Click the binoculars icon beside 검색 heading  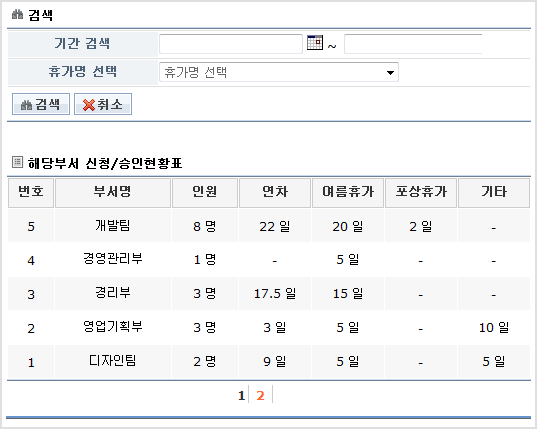(17, 14)
